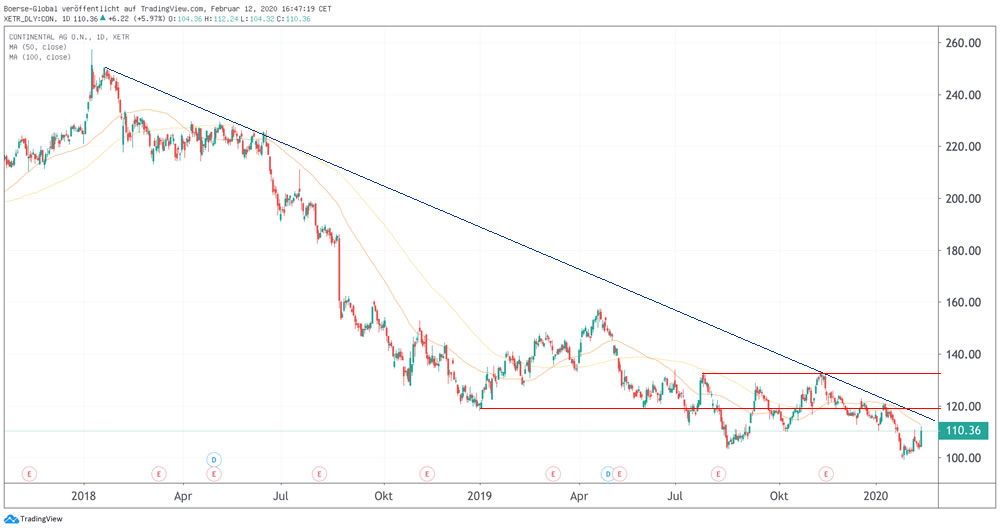Click the 160.00 price axis label
The height and width of the screenshot is (530, 1000).
click(963, 302)
